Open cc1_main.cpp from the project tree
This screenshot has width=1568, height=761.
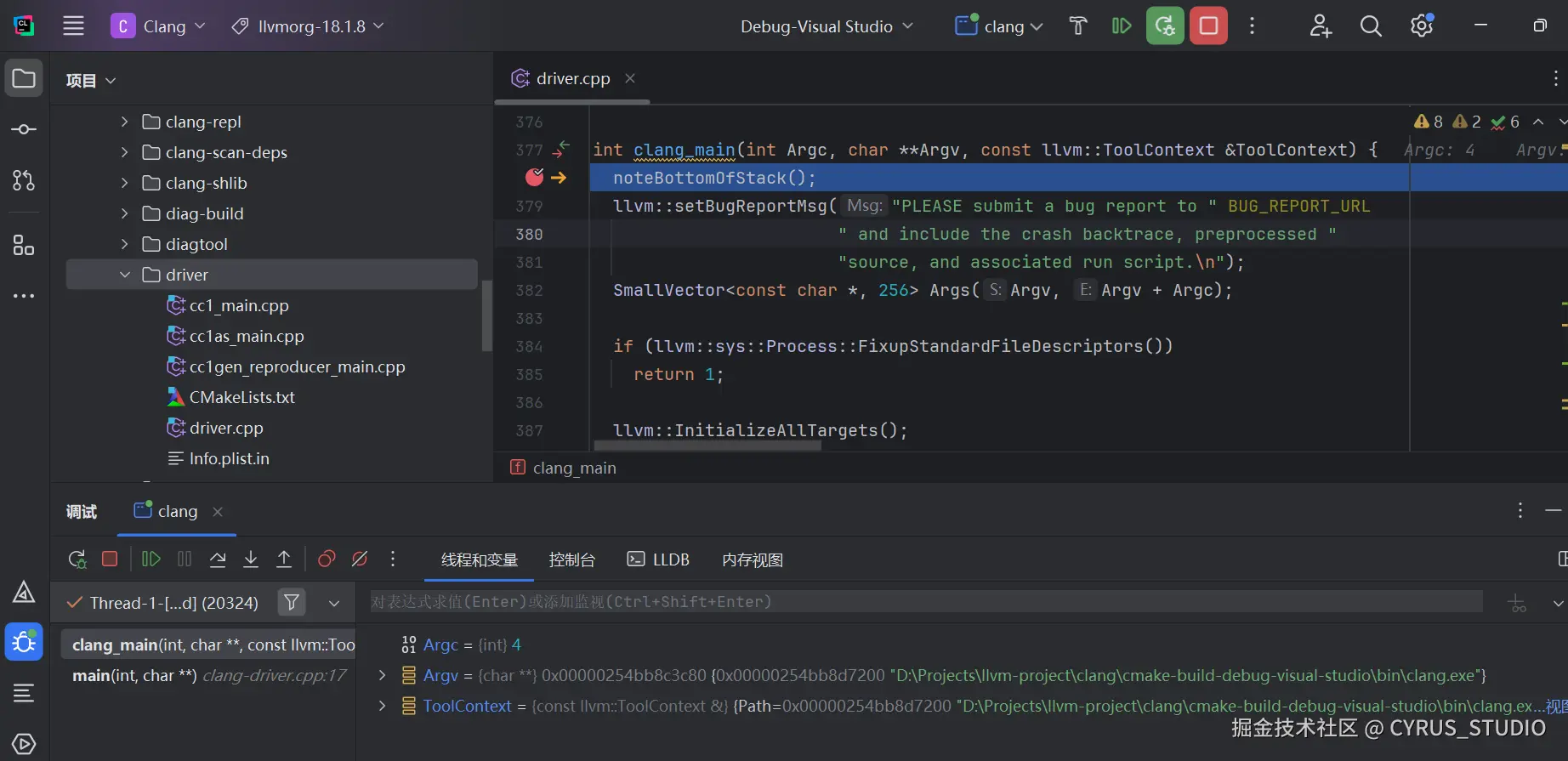[239, 305]
